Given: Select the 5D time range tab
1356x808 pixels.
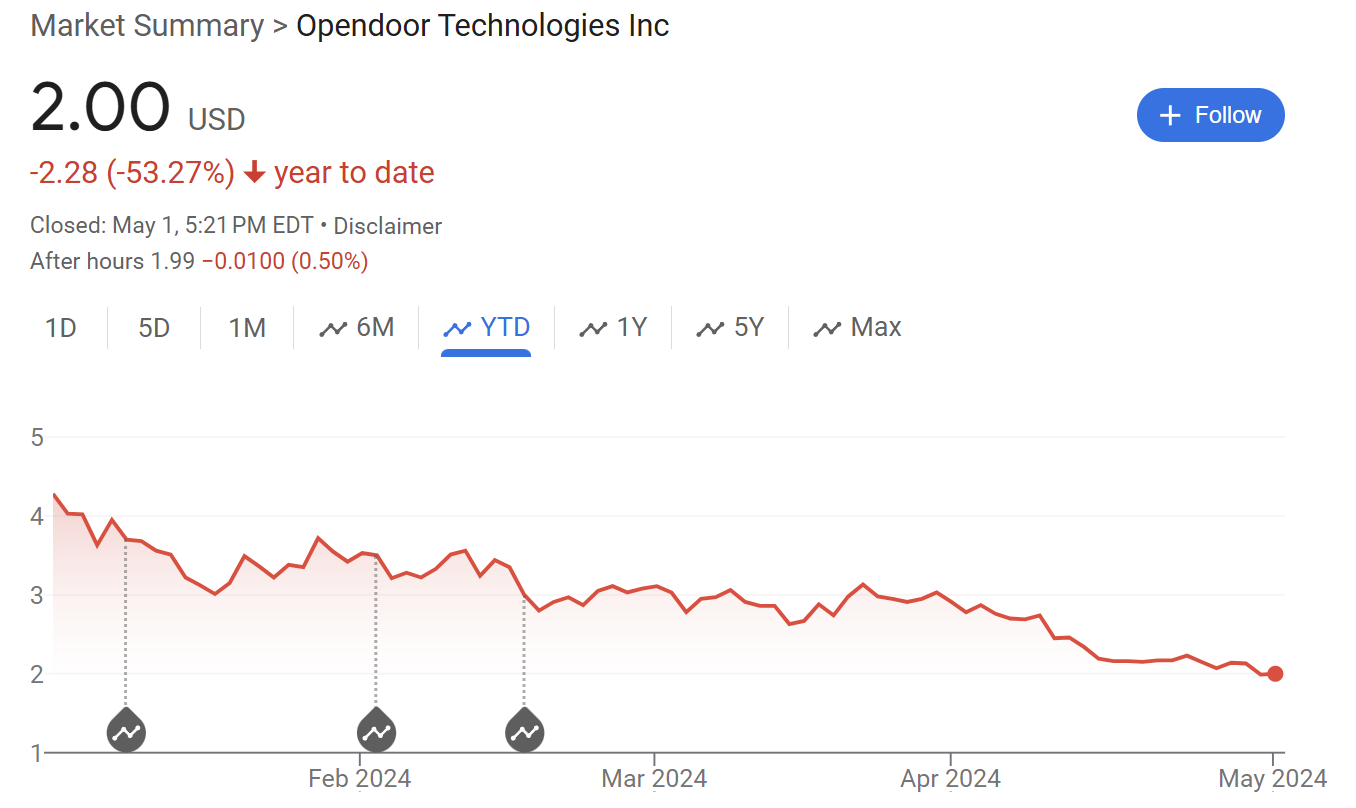Looking at the screenshot, I should (x=154, y=327).
